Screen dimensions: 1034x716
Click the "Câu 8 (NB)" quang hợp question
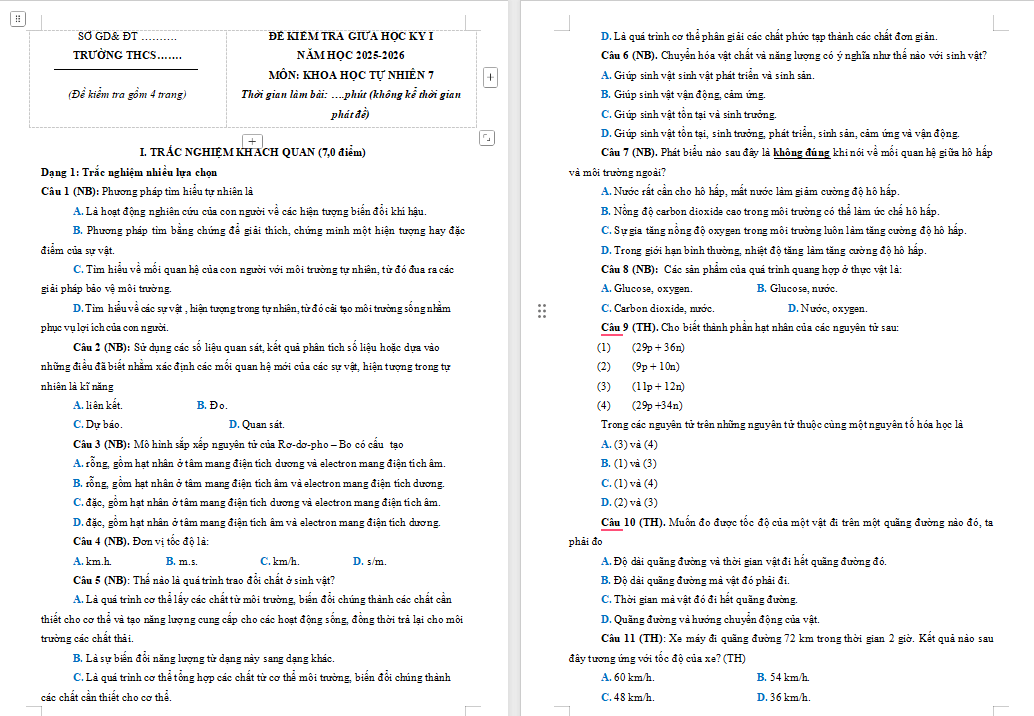[x=752, y=269]
